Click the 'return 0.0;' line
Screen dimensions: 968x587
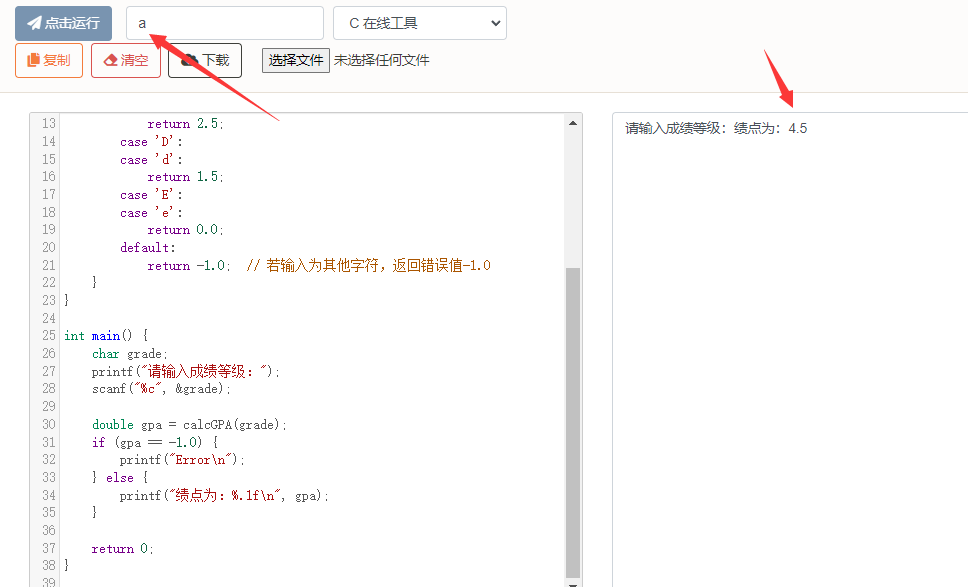[x=185, y=230]
